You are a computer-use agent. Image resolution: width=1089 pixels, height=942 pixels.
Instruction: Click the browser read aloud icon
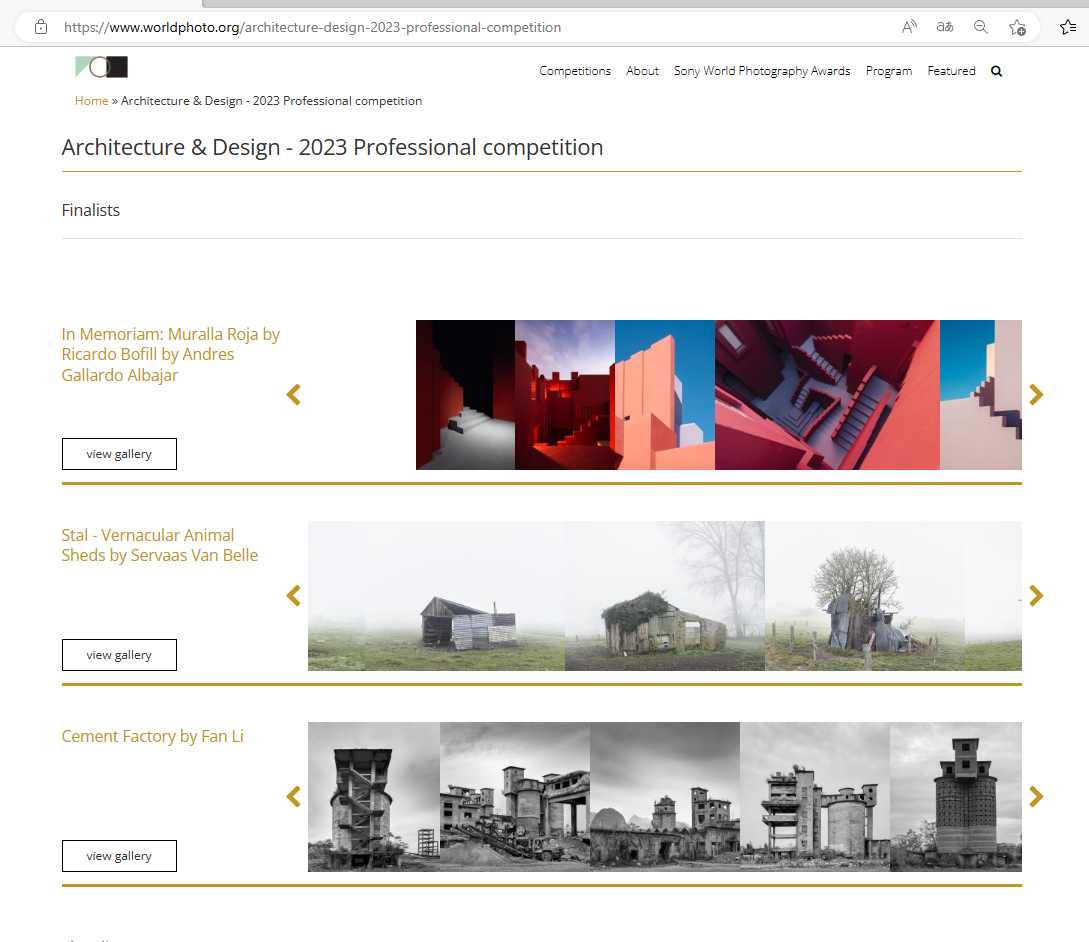(909, 27)
